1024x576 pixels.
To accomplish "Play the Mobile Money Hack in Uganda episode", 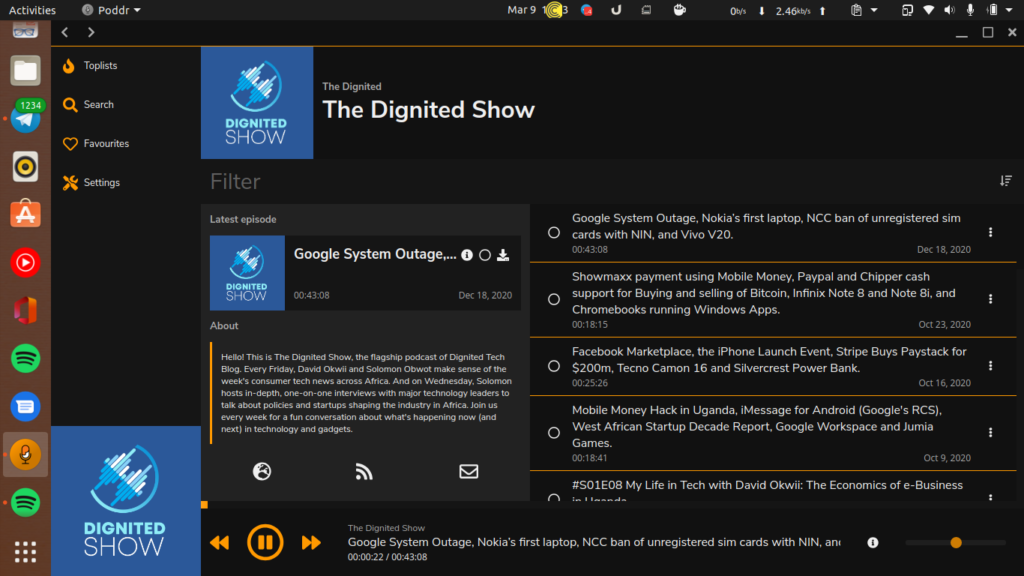I will point(757,426).
